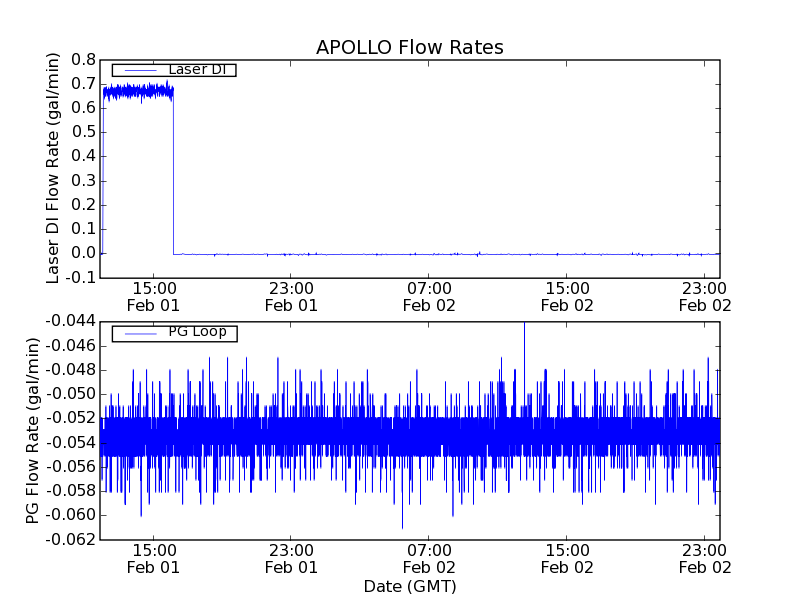This screenshot has width=800, height=600.
Task: Select the PG Loop legend box
Action: click(174, 333)
